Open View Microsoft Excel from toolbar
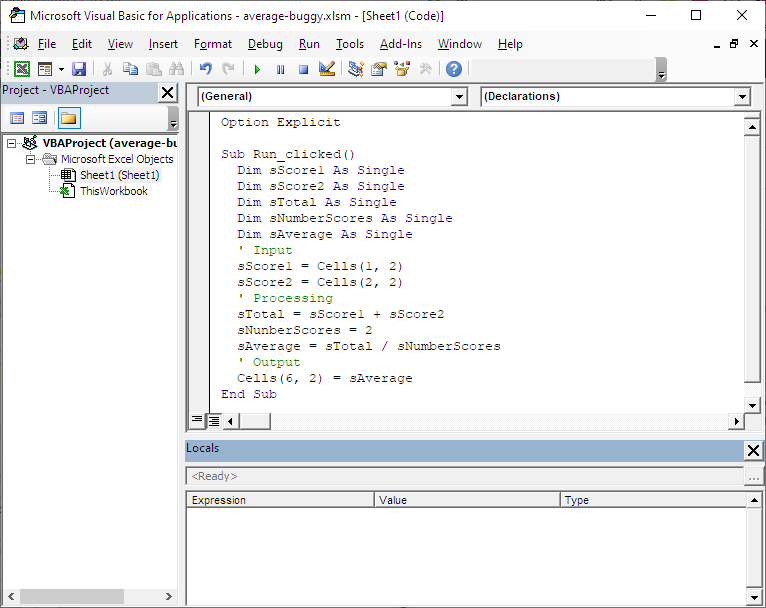 click(21, 69)
